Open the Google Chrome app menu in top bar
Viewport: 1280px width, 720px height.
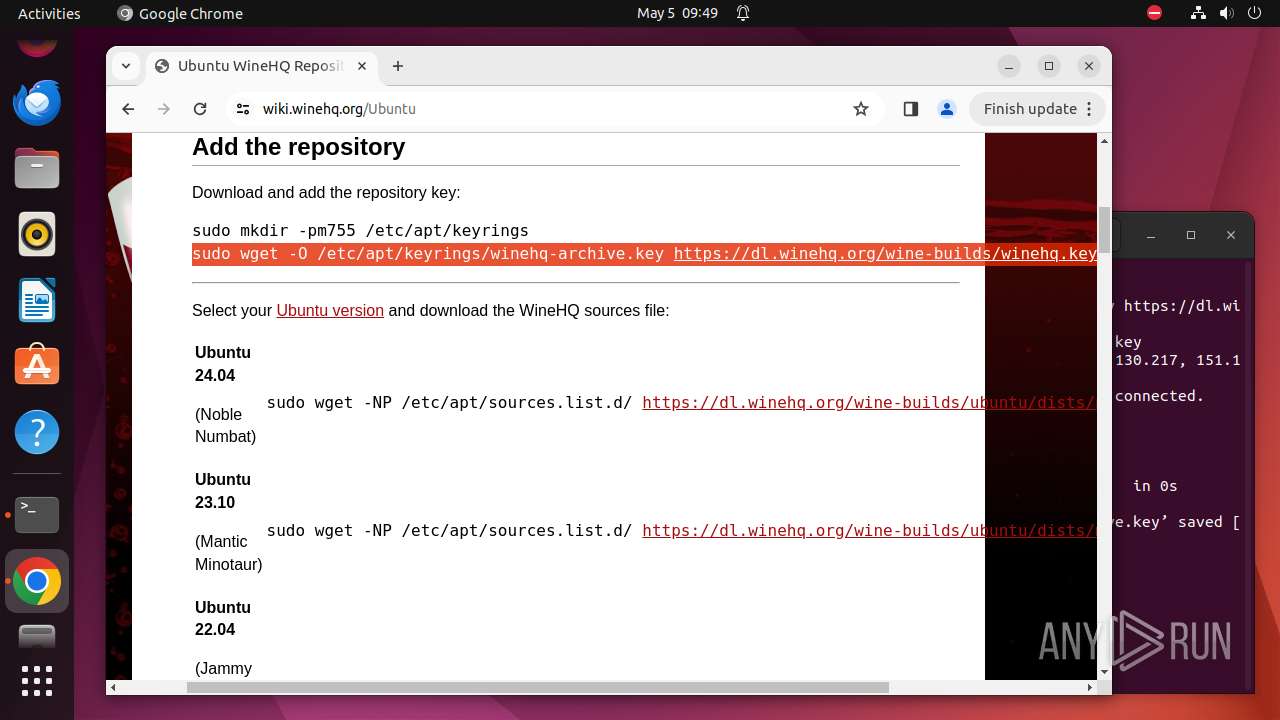pyautogui.click(x=180, y=13)
